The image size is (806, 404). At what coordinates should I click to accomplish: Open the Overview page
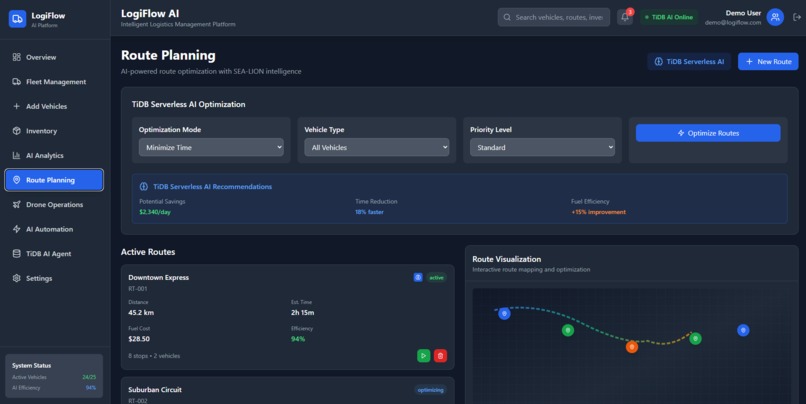(54, 57)
